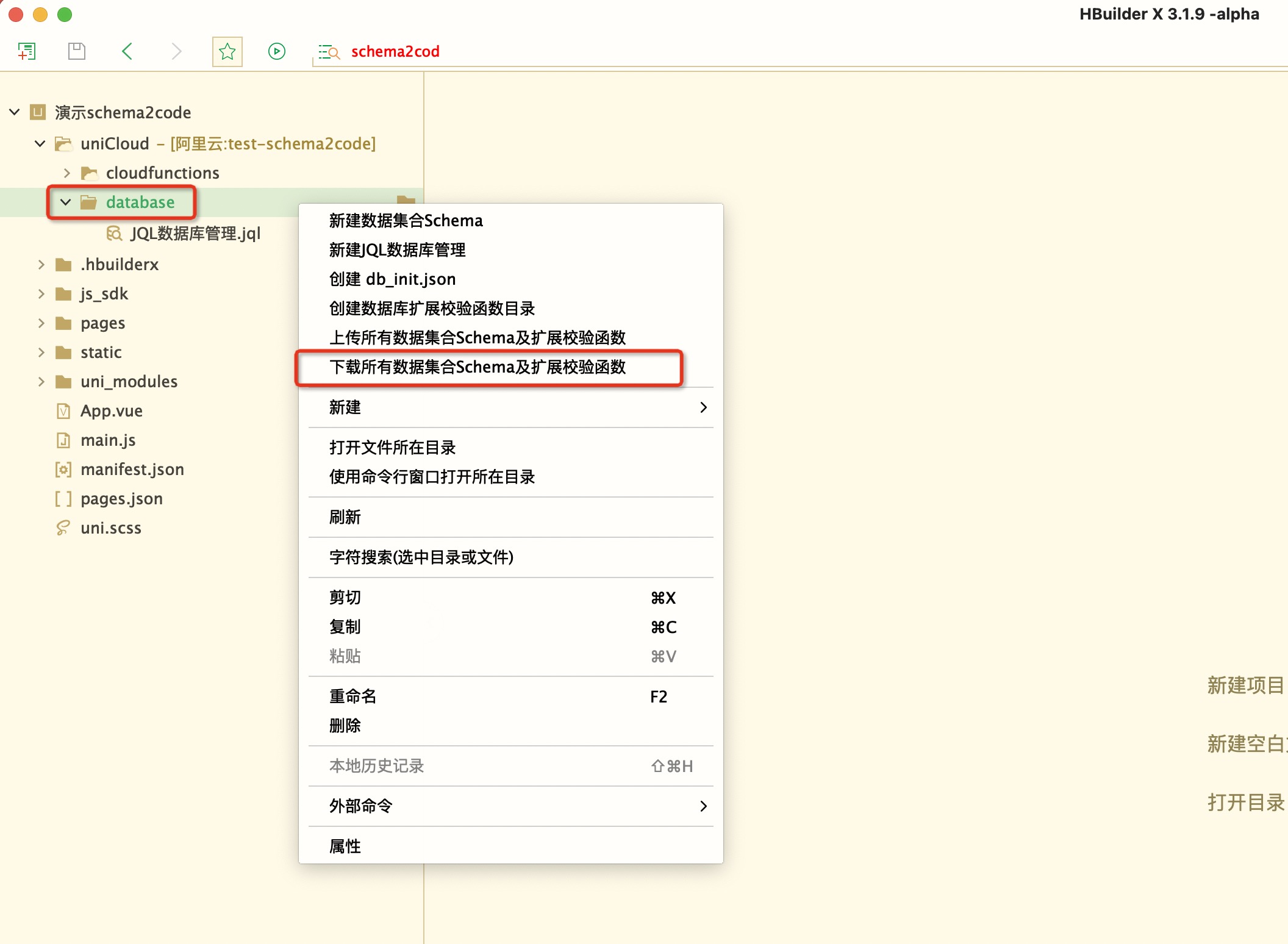Viewport: 1288px width, 944px height.
Task: Select App.vue in the project tree
Action: [112, 410]
